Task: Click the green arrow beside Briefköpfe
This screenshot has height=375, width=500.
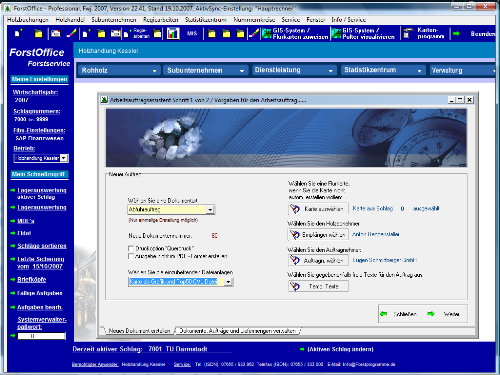Action: pos(13,279)
